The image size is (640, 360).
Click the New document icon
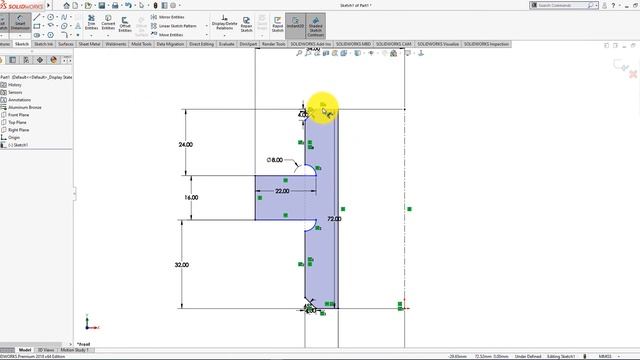pyautogui.click(x=76, y=5)
